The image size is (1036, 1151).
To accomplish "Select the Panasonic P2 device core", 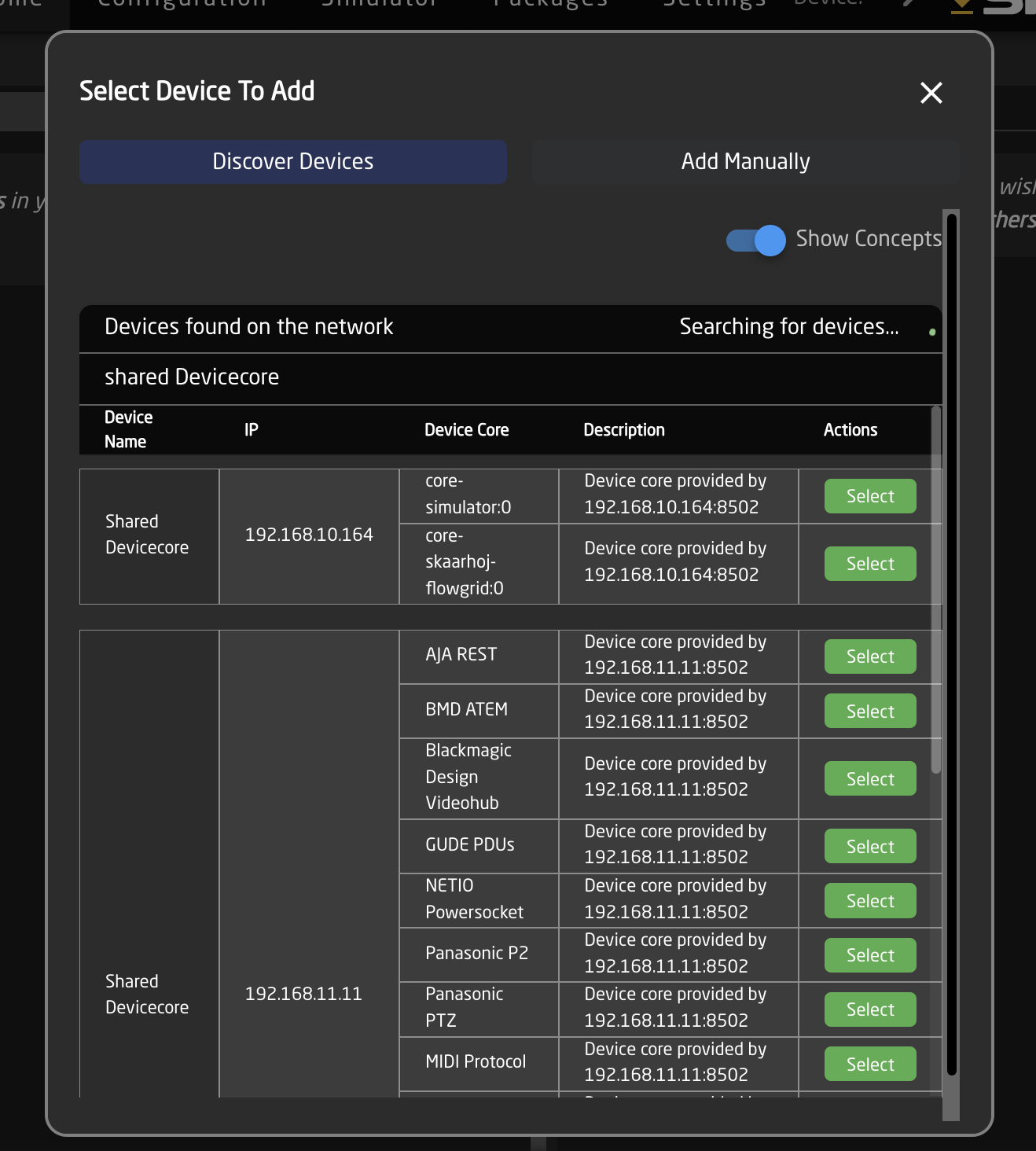I will [869, 955].
